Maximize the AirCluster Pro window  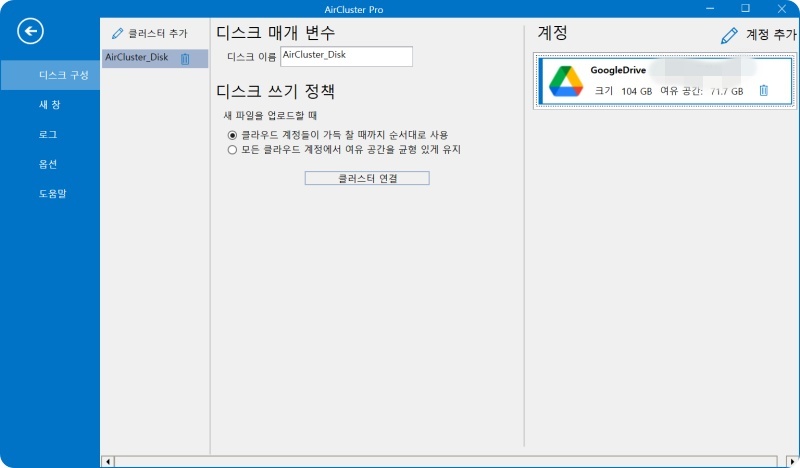(745, 9)
